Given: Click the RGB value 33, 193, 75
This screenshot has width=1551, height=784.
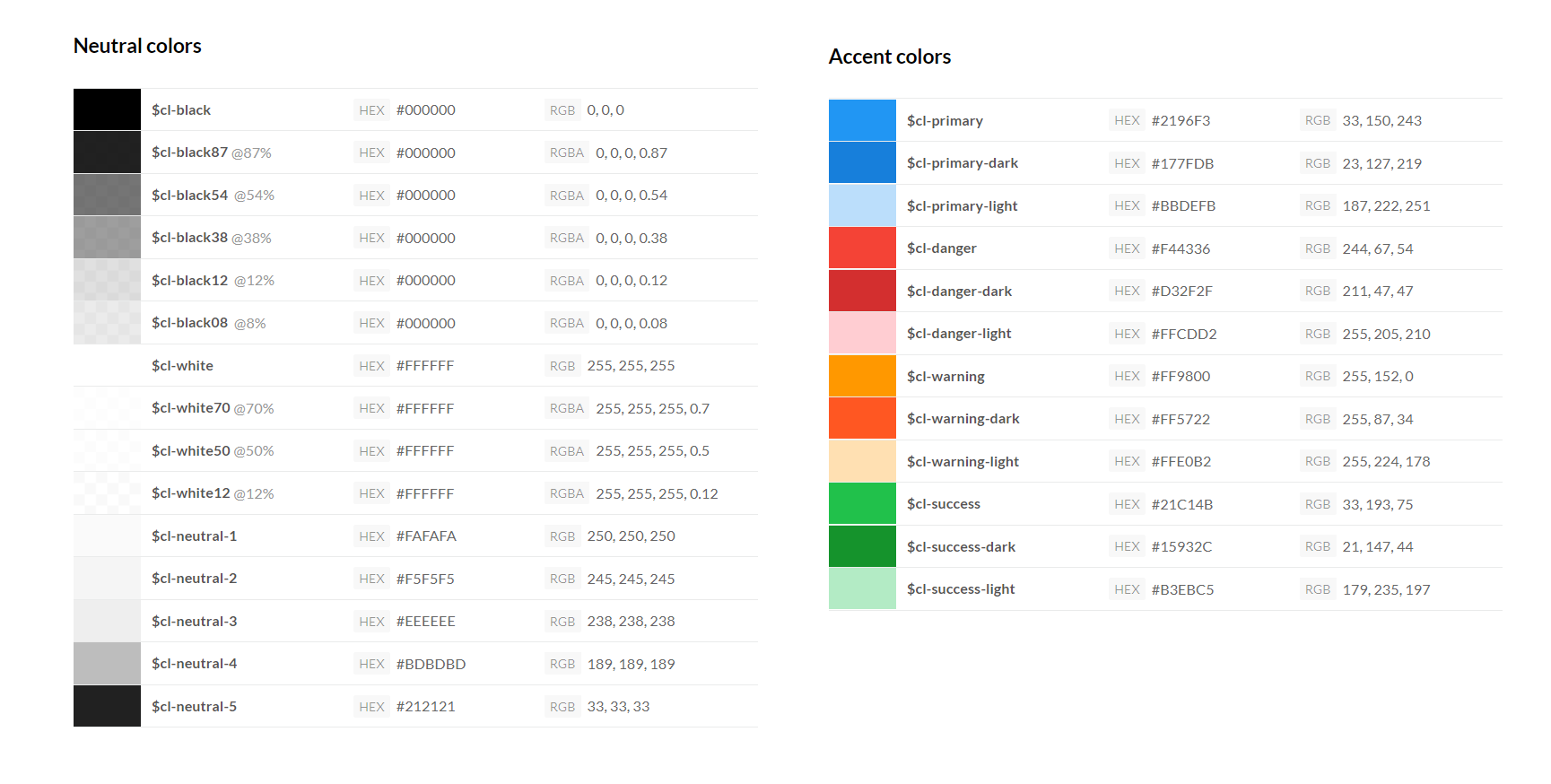Looking at the screenshot, I should coord(1377,505).
